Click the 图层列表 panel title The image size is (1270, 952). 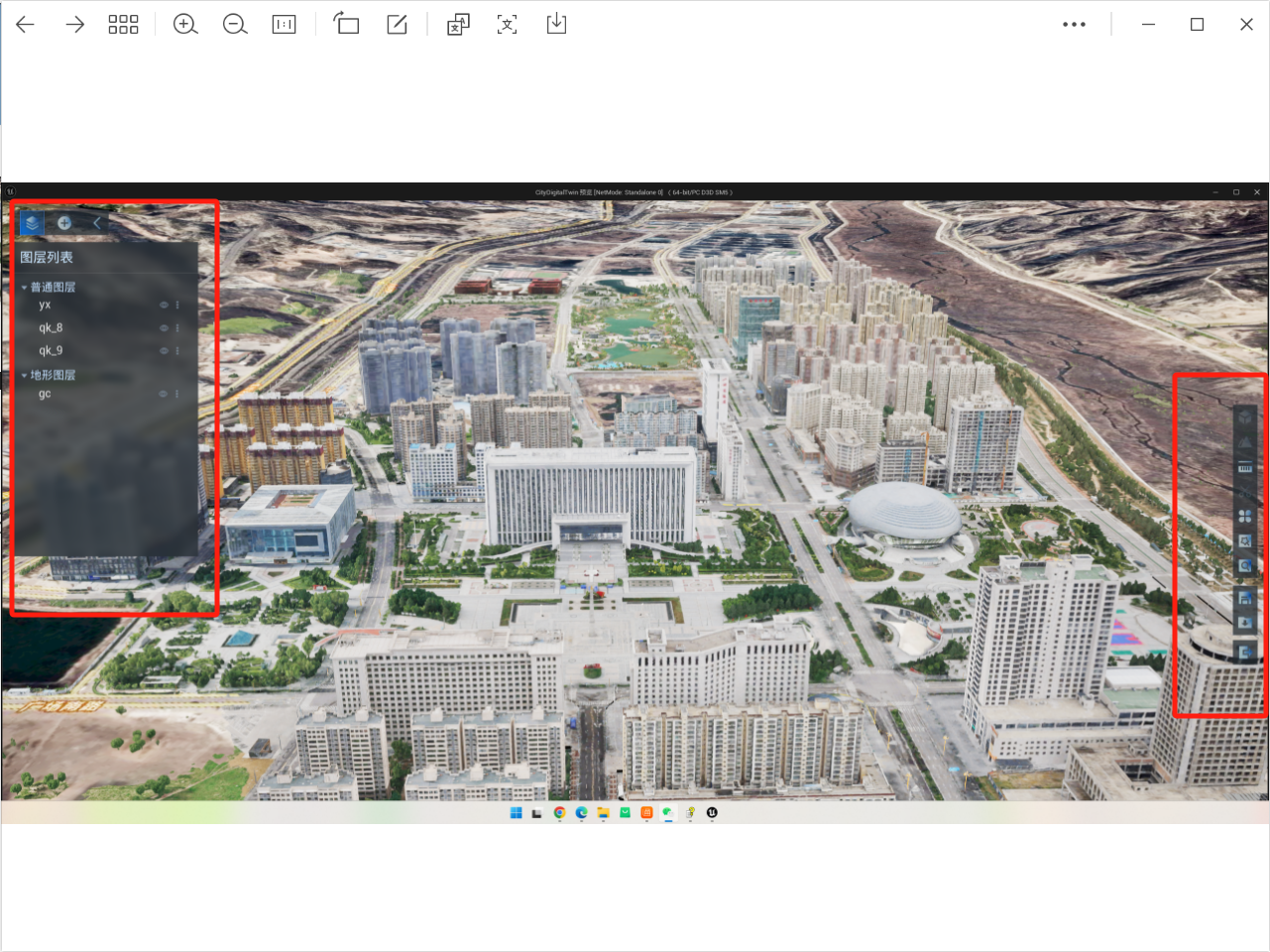(47, 258)
